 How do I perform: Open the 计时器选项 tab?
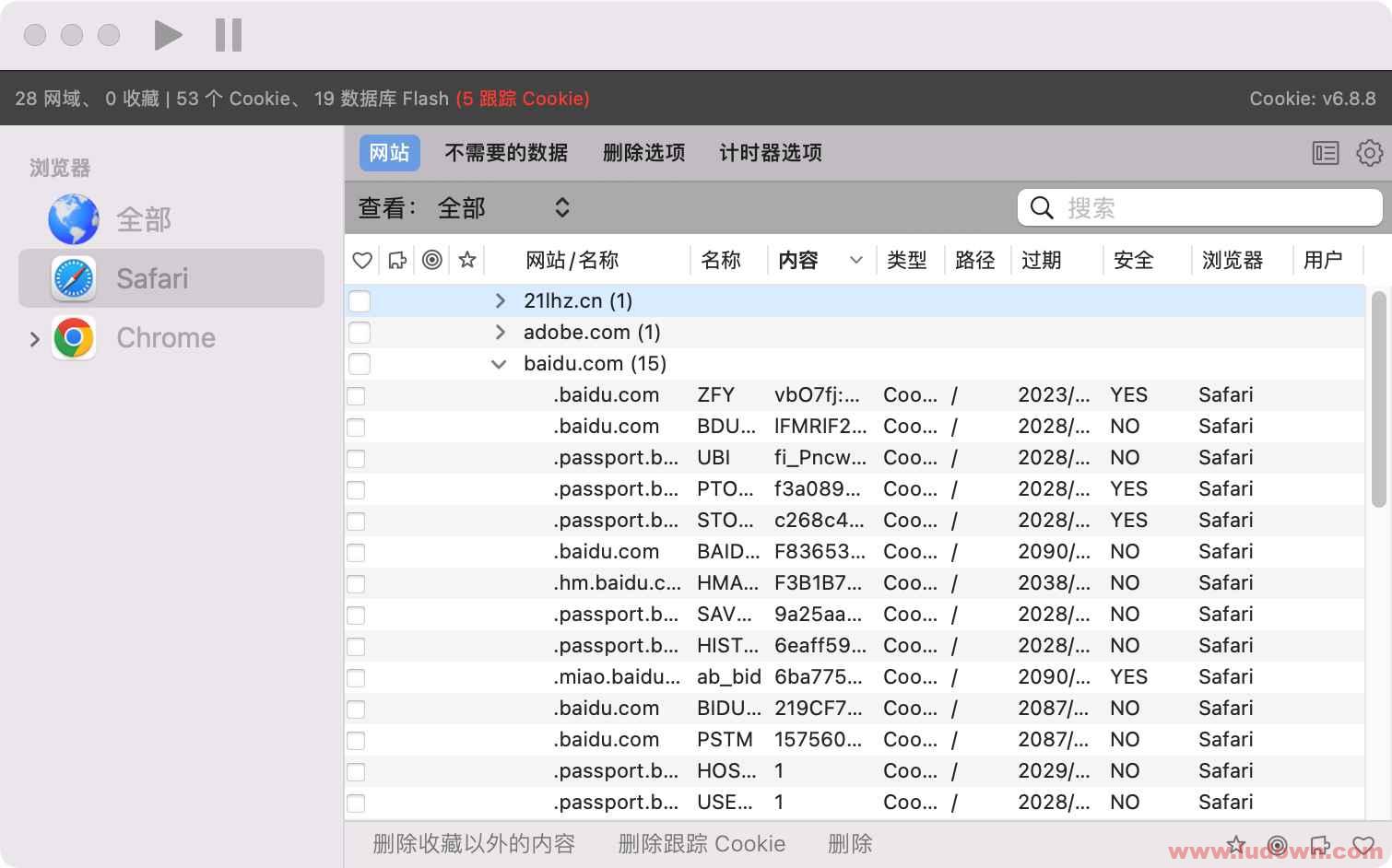click(771, 153)
